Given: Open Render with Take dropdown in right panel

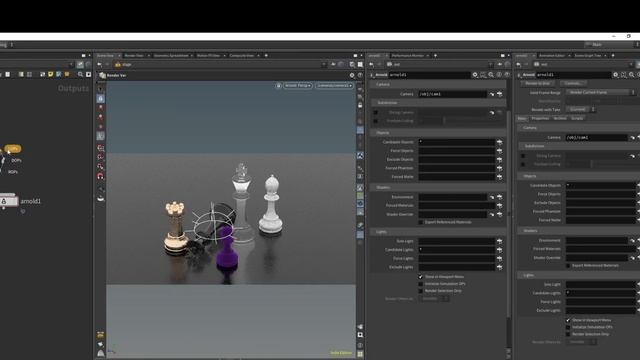Looking at the screenshot, I should point(580,109).
